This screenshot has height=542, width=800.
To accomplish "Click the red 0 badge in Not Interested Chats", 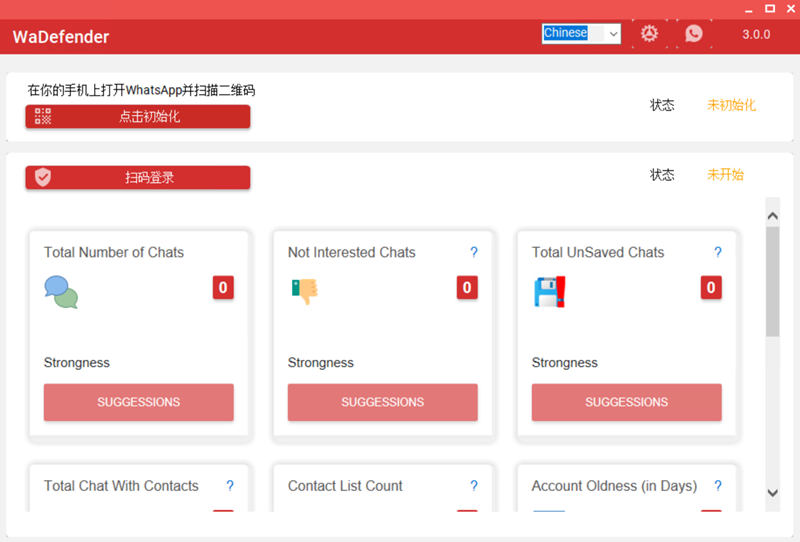I will pyautogui.click(x=467, y=288).
